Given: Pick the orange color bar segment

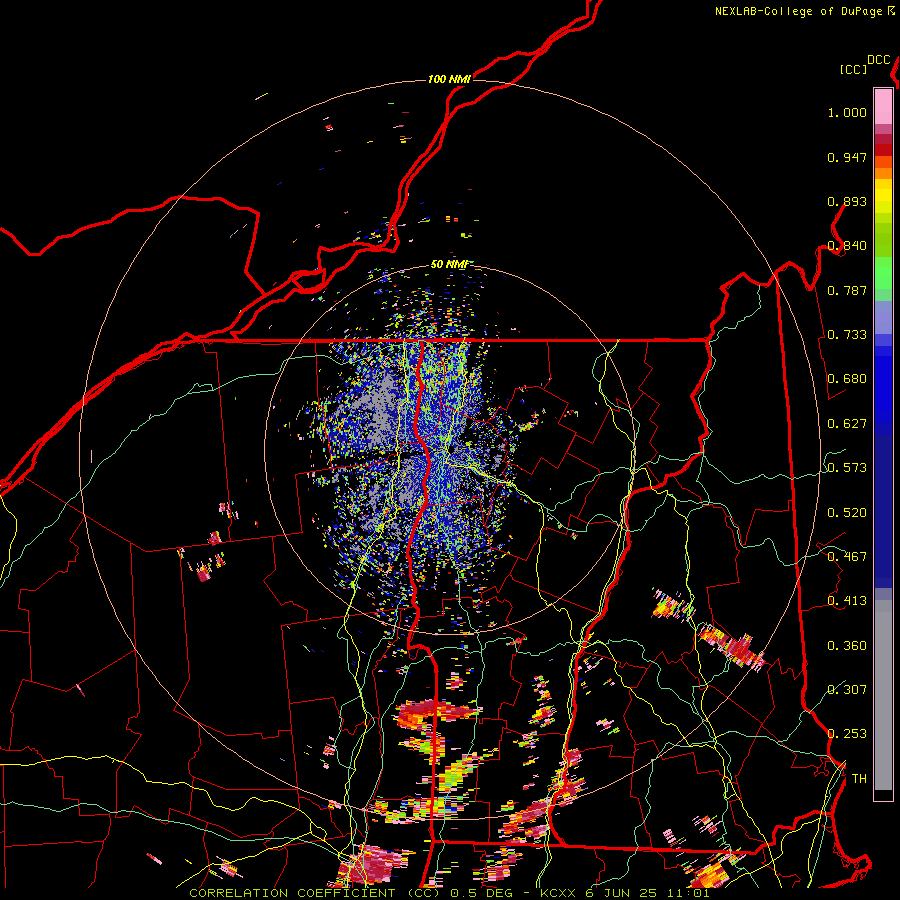Looking at the screenshot, I should tap(883, 173).
